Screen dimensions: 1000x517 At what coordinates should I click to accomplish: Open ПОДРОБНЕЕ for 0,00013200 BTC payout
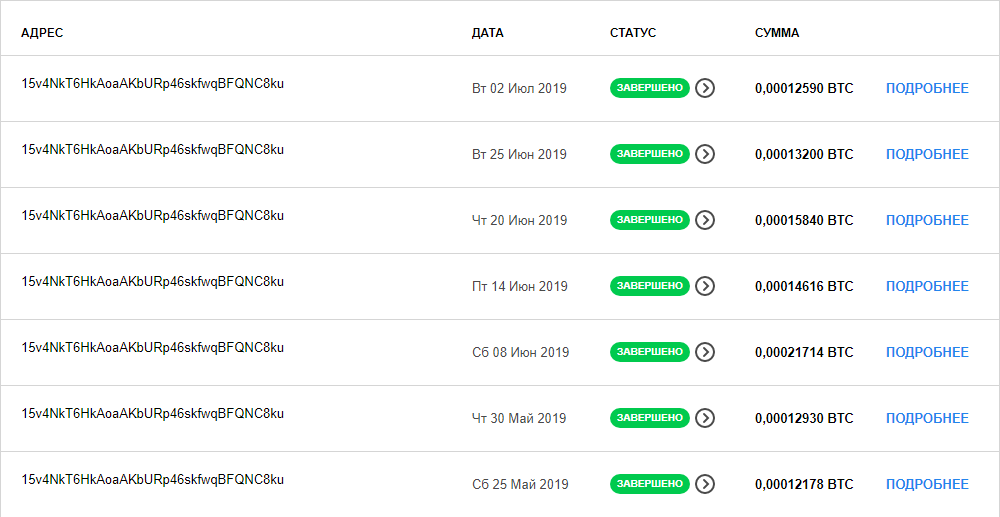[x=927, y=154]
